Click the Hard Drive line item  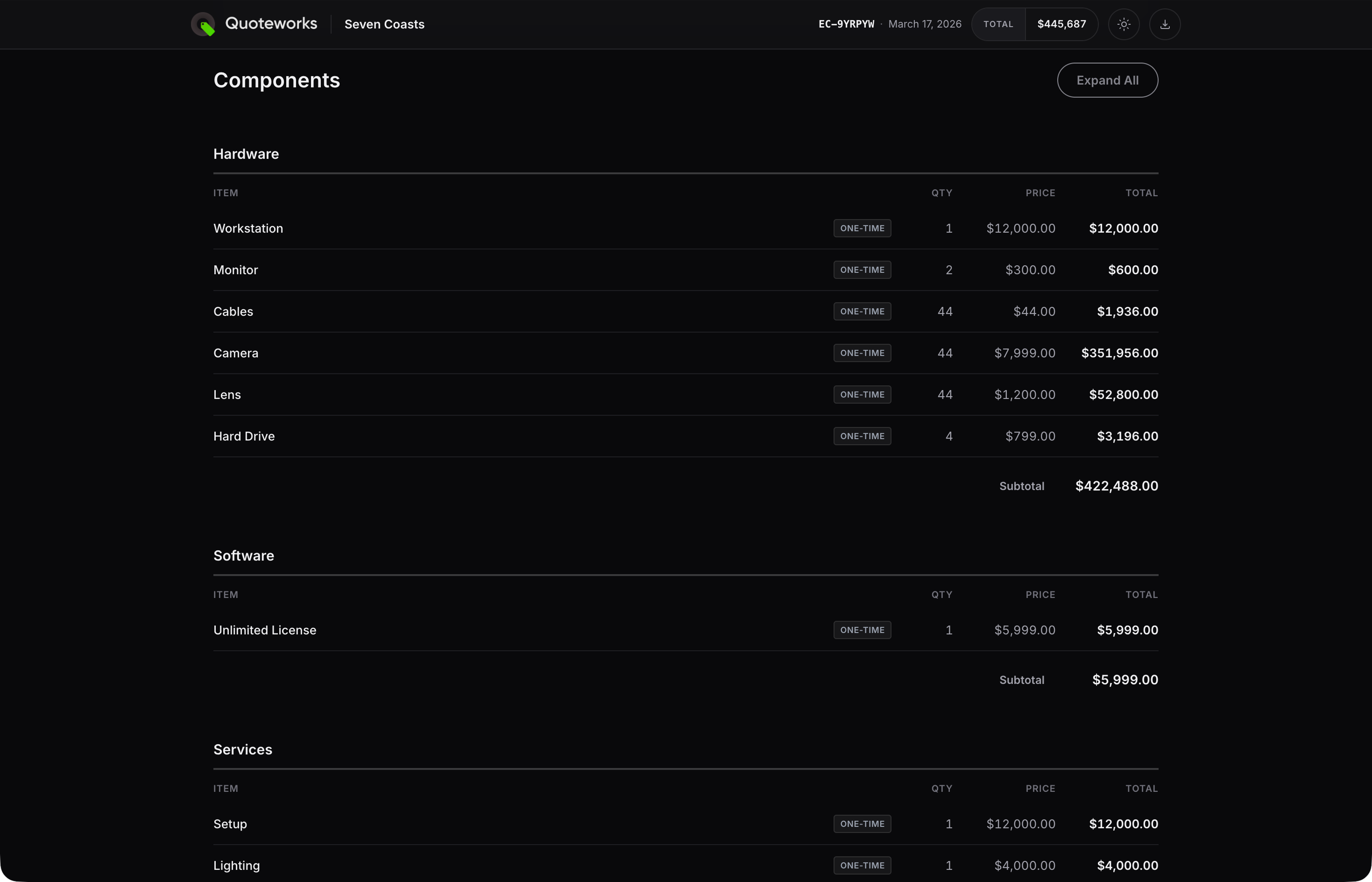pyautogui.click(x=244, y=436)
